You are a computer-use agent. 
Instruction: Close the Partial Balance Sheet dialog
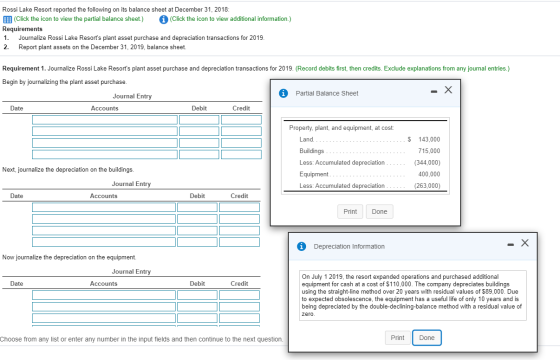(x=448, y=90)
